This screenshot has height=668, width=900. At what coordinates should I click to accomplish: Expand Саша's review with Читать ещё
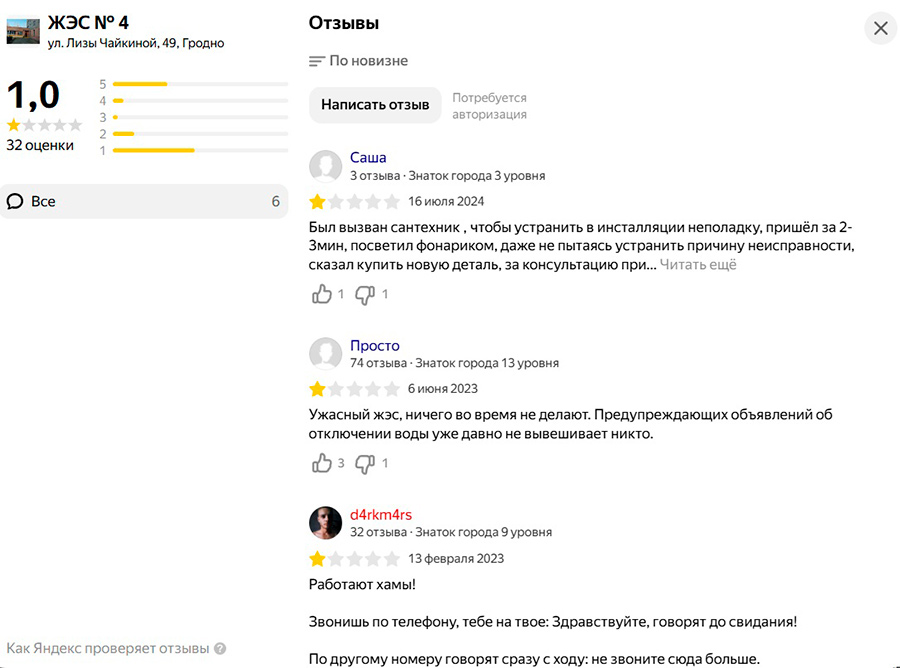tap(698, 265)
